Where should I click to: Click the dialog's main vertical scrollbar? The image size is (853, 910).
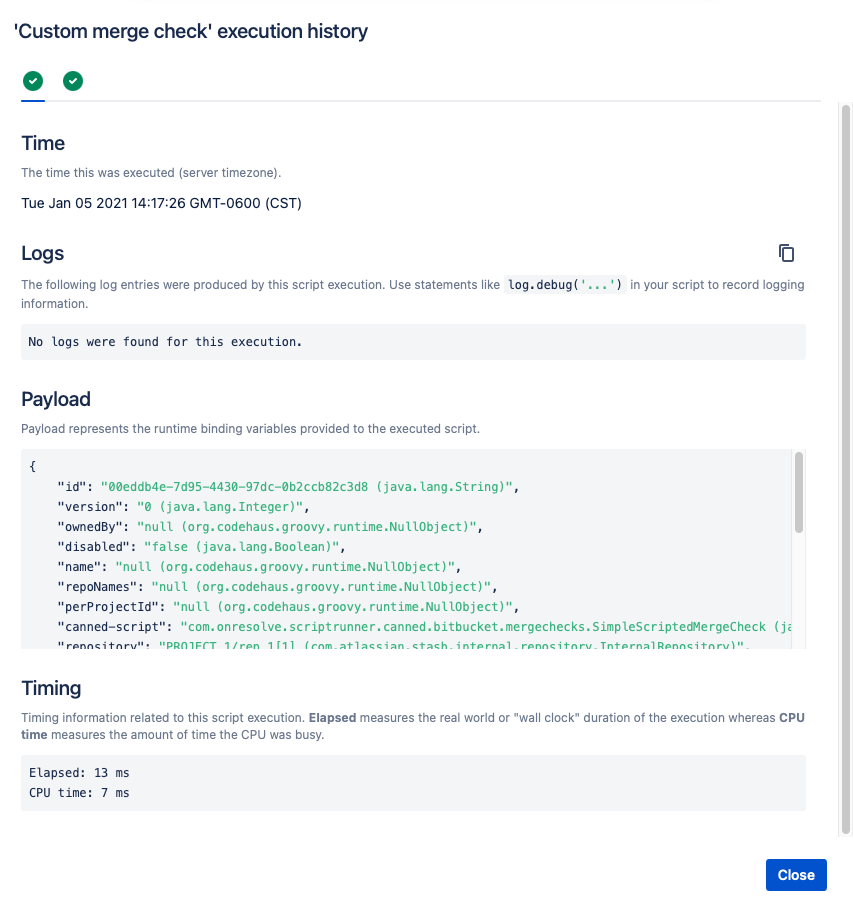tap(846, 469)
